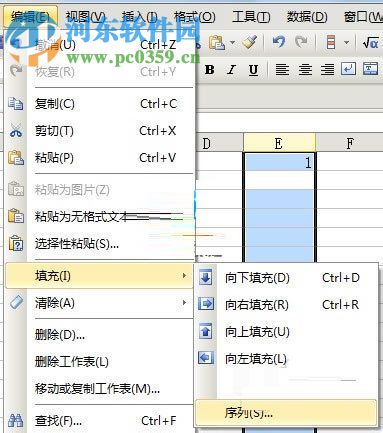Screen dimensions: 383x433
Task: Expand the 填充(I) submenu
Action: [x=100, y=276]
